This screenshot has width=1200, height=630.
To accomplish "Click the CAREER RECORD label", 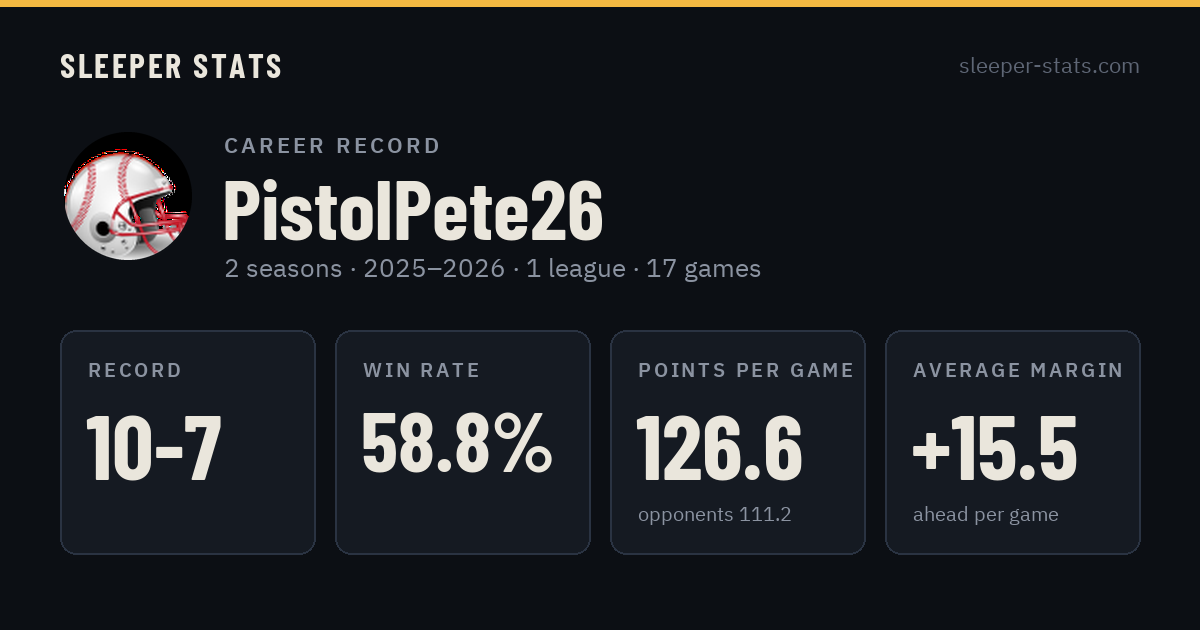I will coord(332,146).
